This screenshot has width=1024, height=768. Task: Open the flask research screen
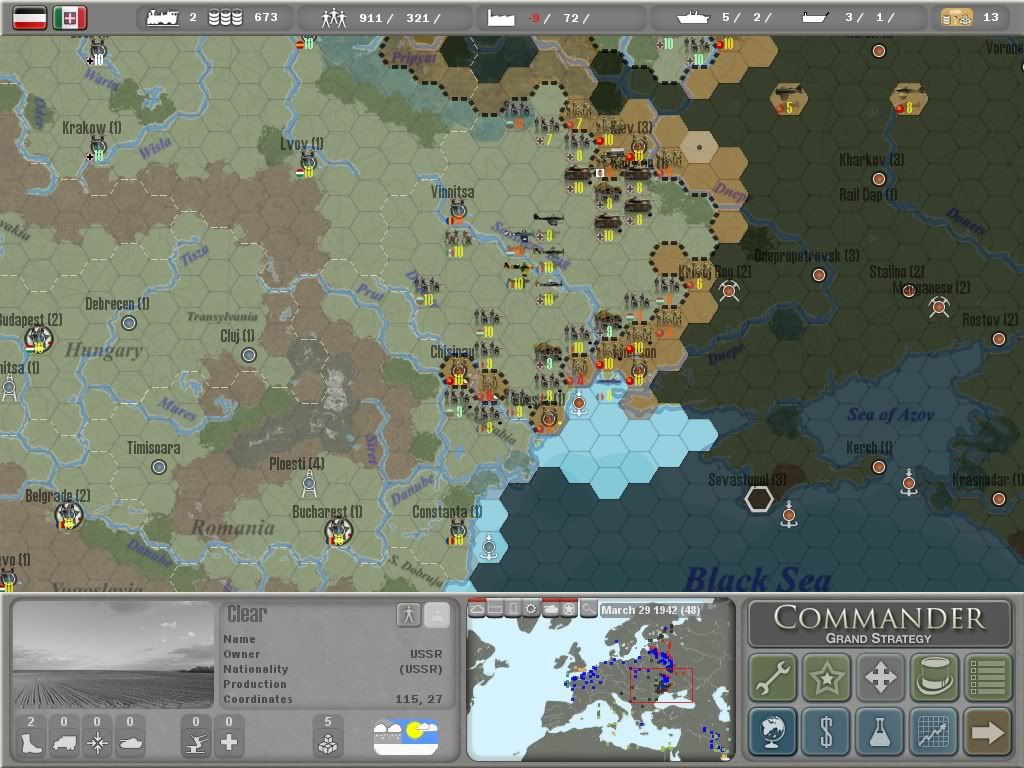(880, 731)
